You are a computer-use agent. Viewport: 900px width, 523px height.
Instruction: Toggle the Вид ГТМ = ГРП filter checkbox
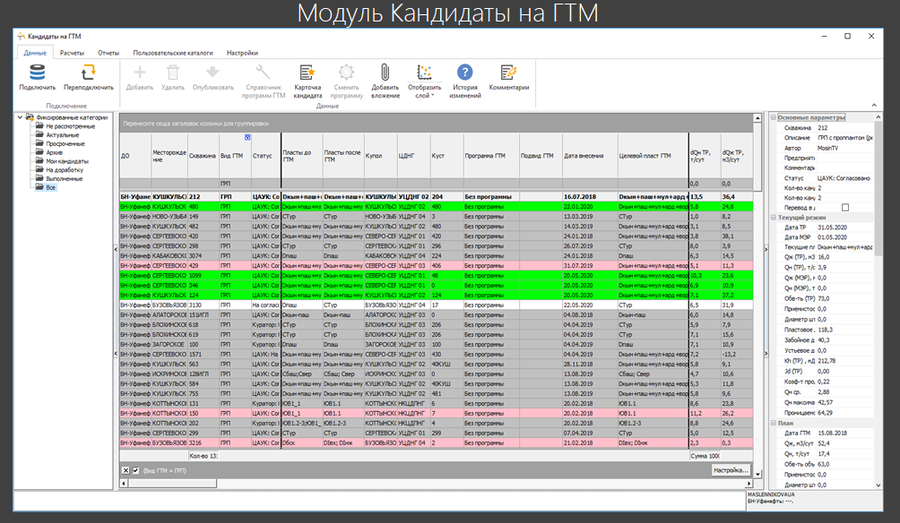[x=136, y=470]
